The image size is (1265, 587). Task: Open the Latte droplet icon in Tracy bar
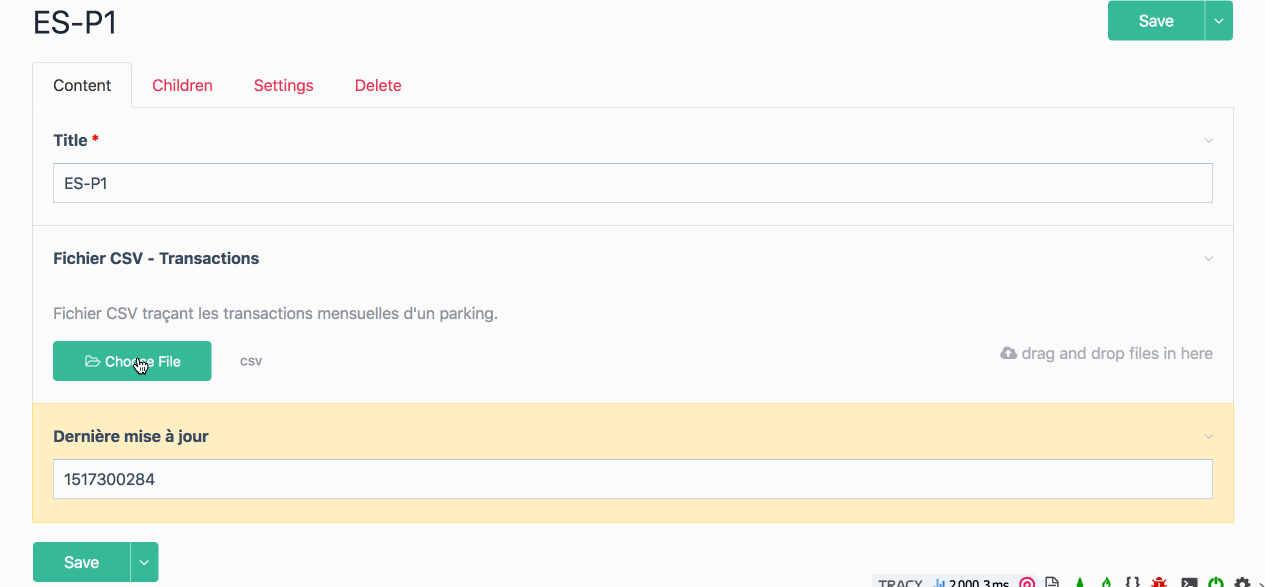(1106, 582)
